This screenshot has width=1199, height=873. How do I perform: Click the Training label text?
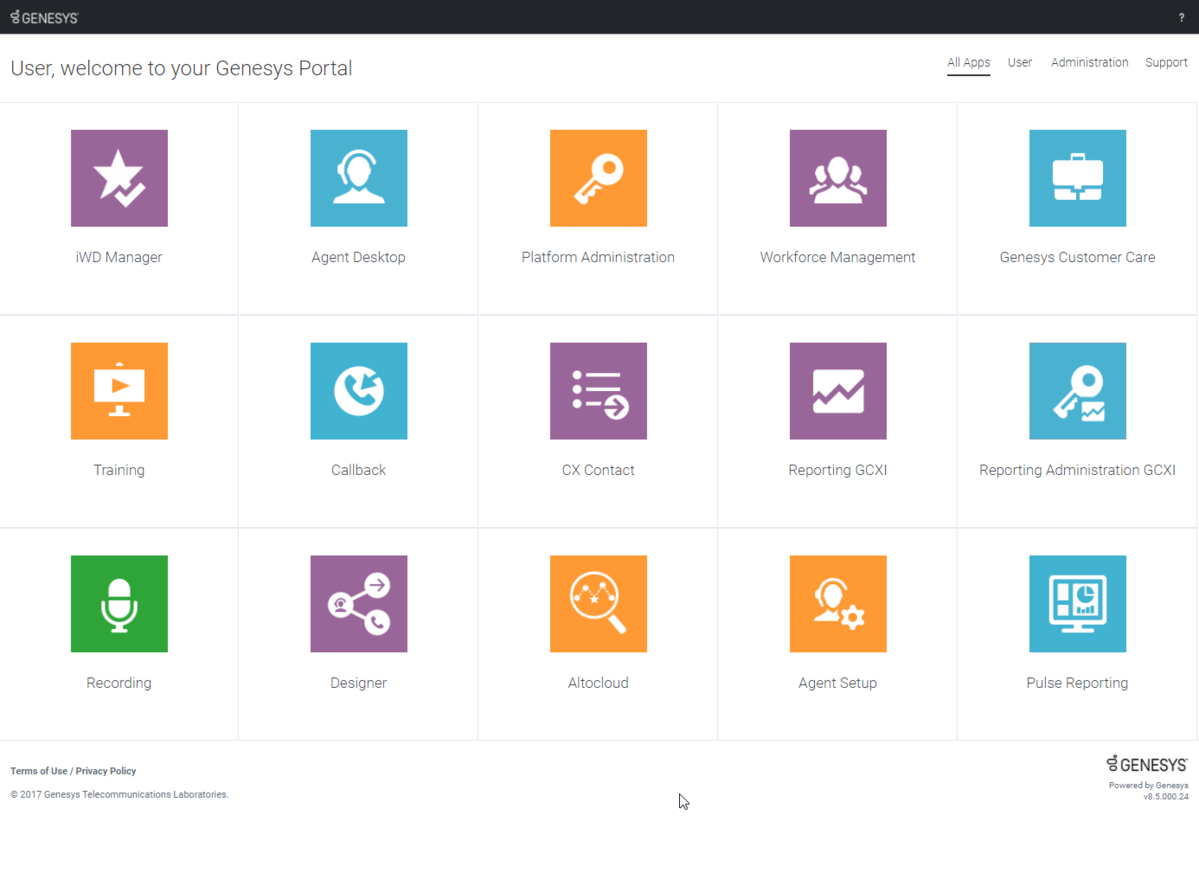pyautogui.click(x=119, y=470)
